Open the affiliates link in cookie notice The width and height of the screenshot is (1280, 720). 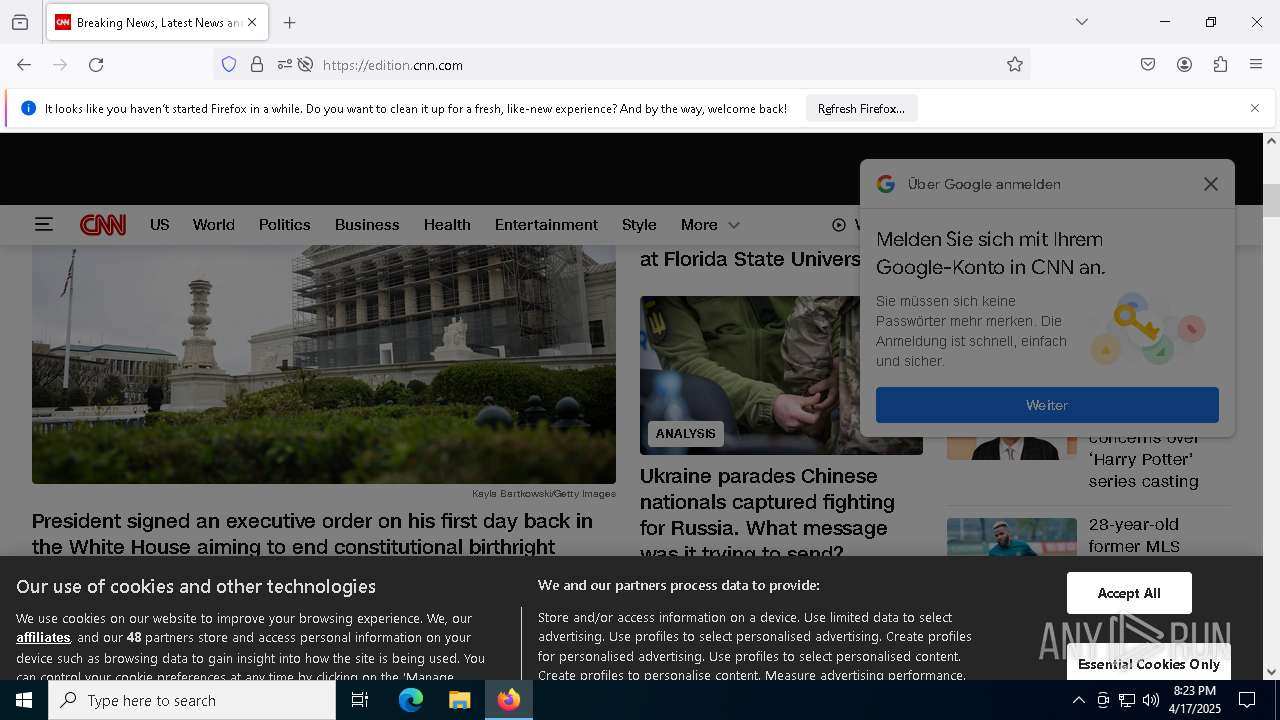[43, 637]
